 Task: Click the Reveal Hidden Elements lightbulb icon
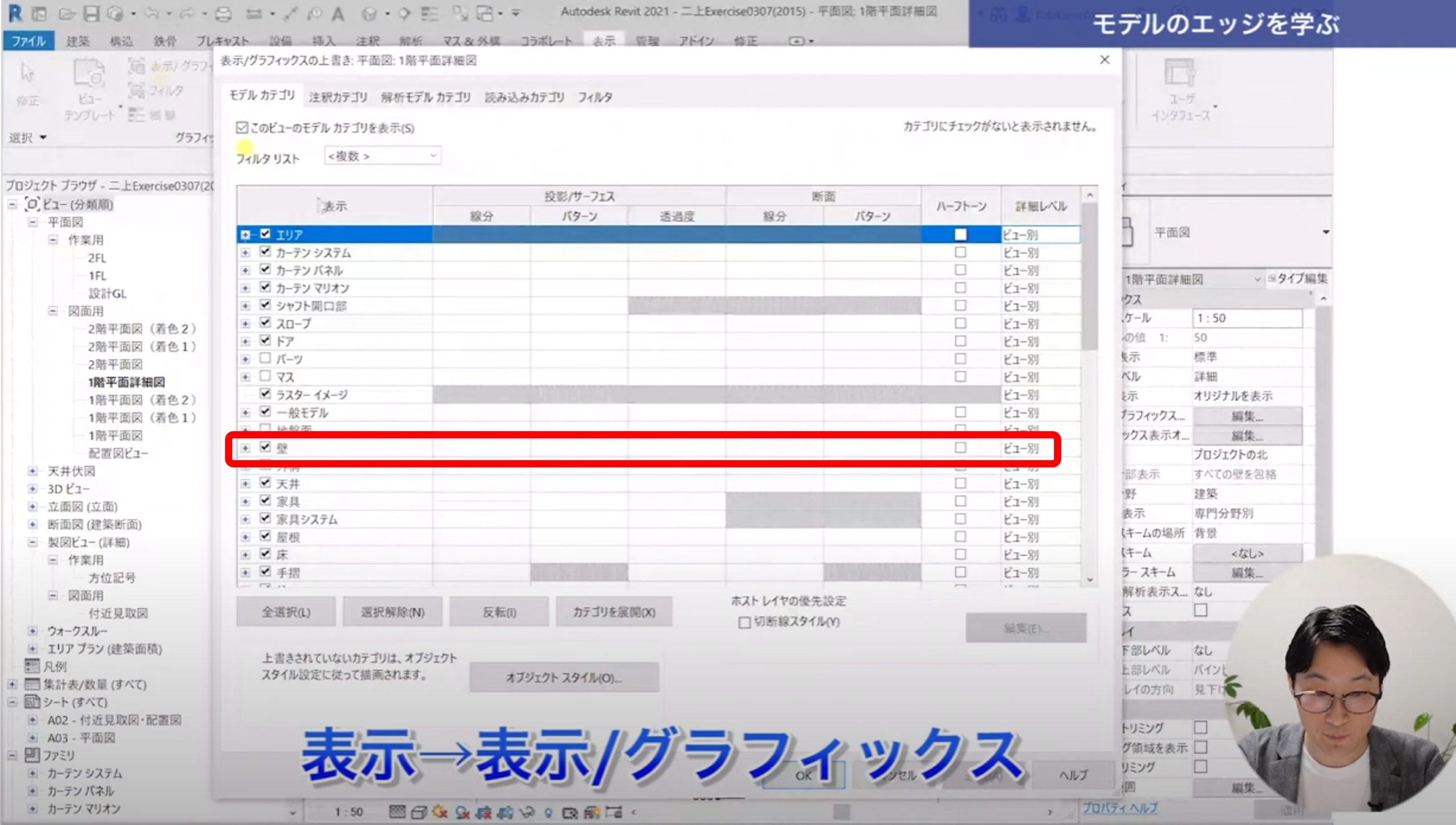pos(548,812)
